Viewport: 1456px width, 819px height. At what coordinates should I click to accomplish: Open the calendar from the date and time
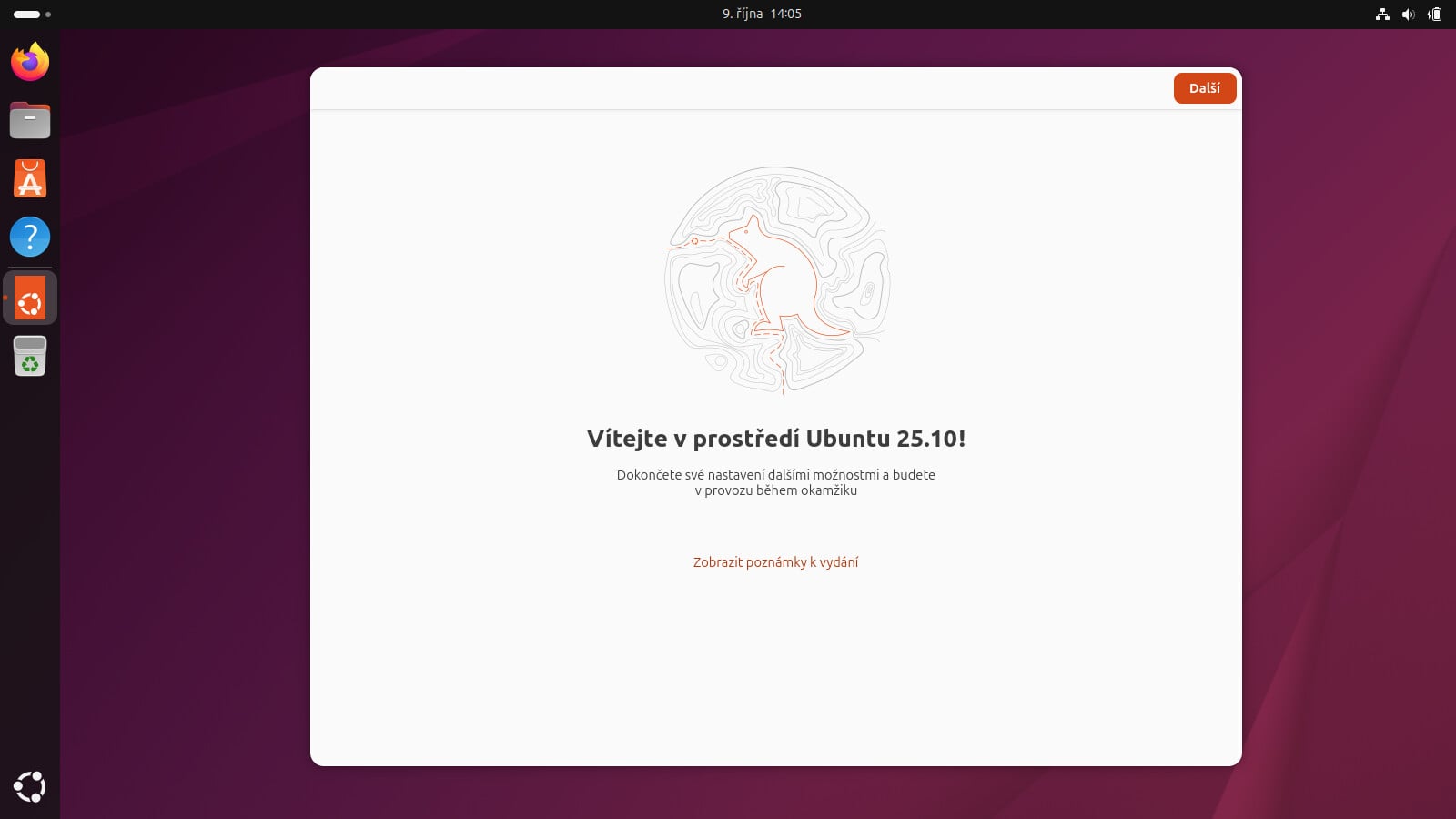click(x=762, y=14)
